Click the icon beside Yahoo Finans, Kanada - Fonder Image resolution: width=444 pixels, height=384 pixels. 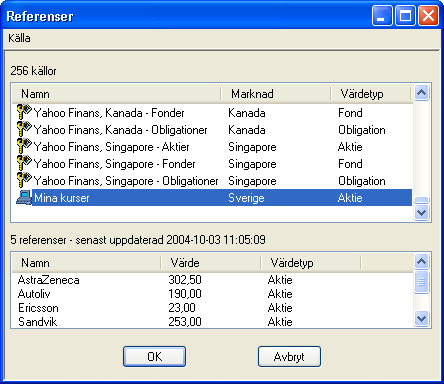click(x=24, y=112)
